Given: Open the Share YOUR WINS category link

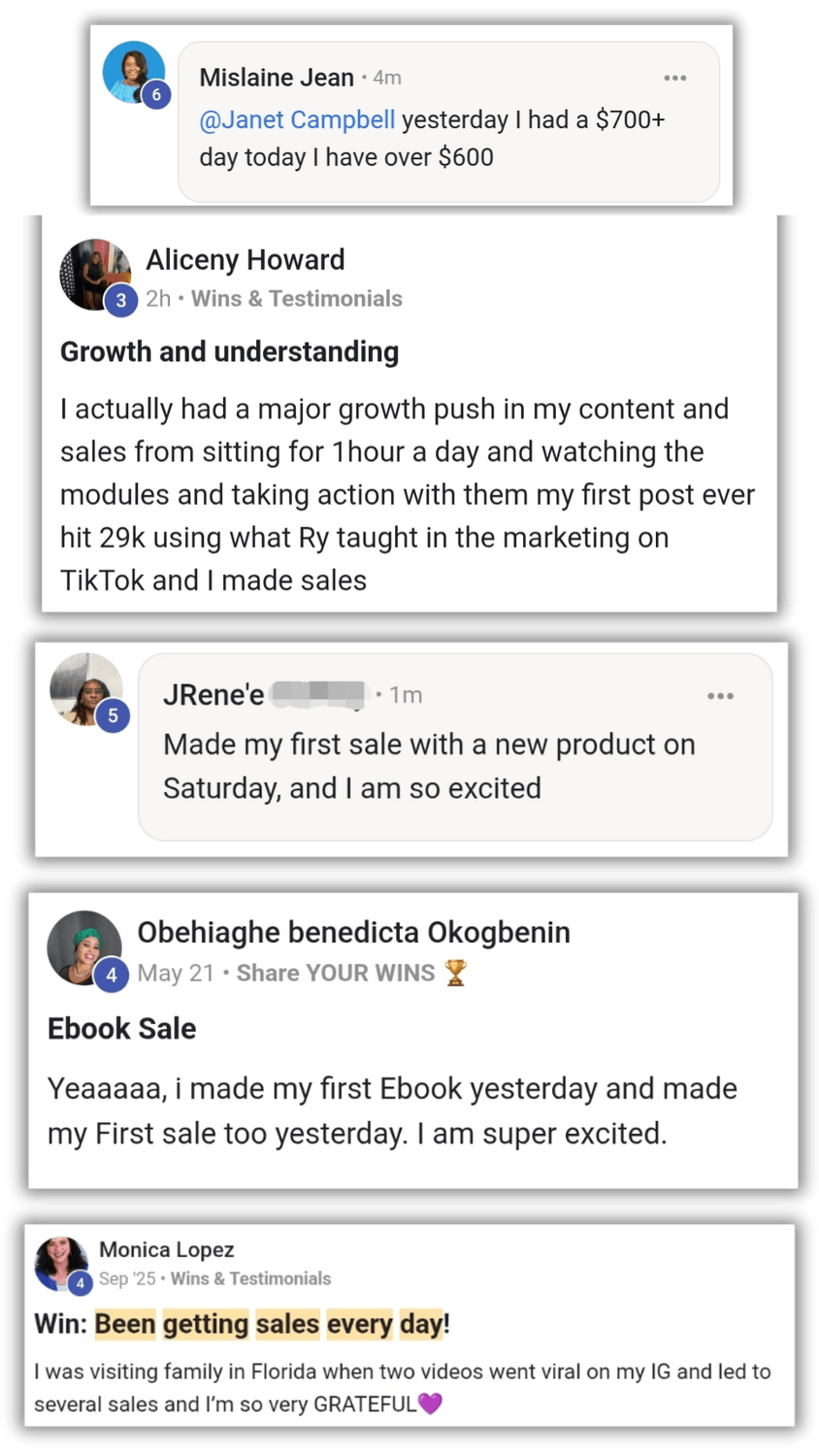Looking at the screenshot, I should pos(336,973).
